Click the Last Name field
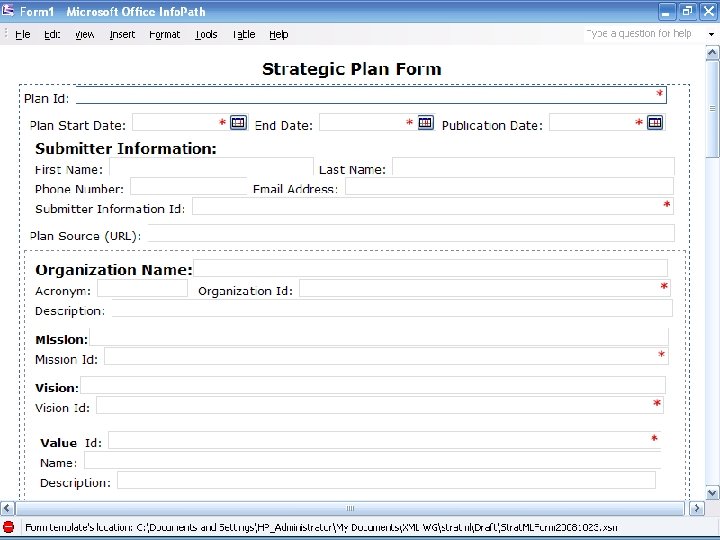 pos(533,167)
